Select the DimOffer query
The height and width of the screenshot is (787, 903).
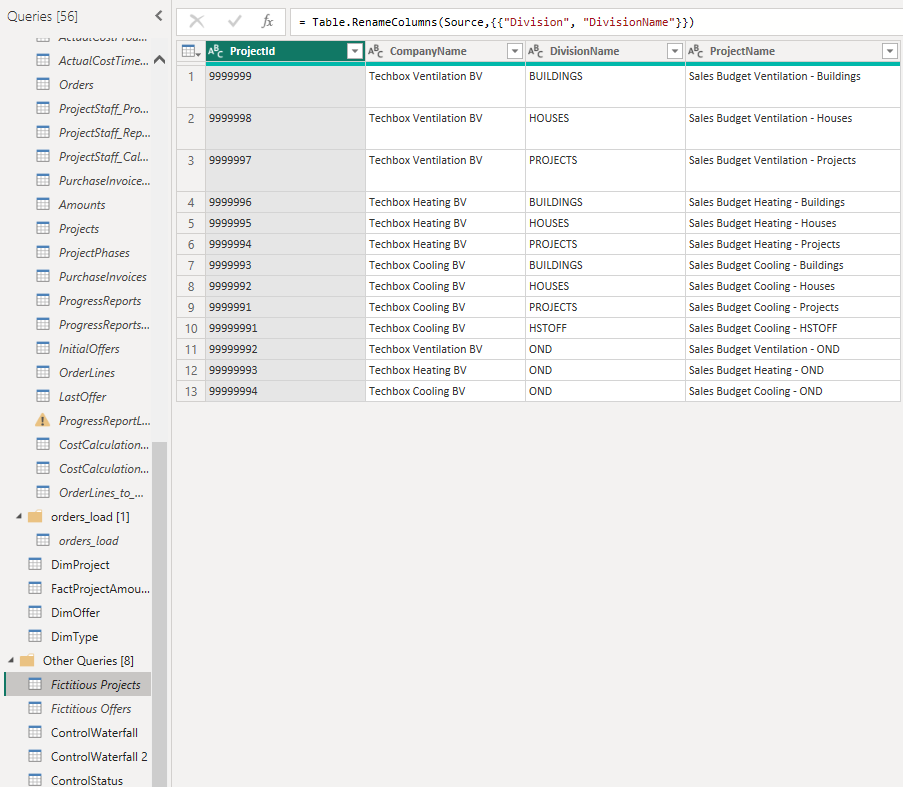coord(75,613)
